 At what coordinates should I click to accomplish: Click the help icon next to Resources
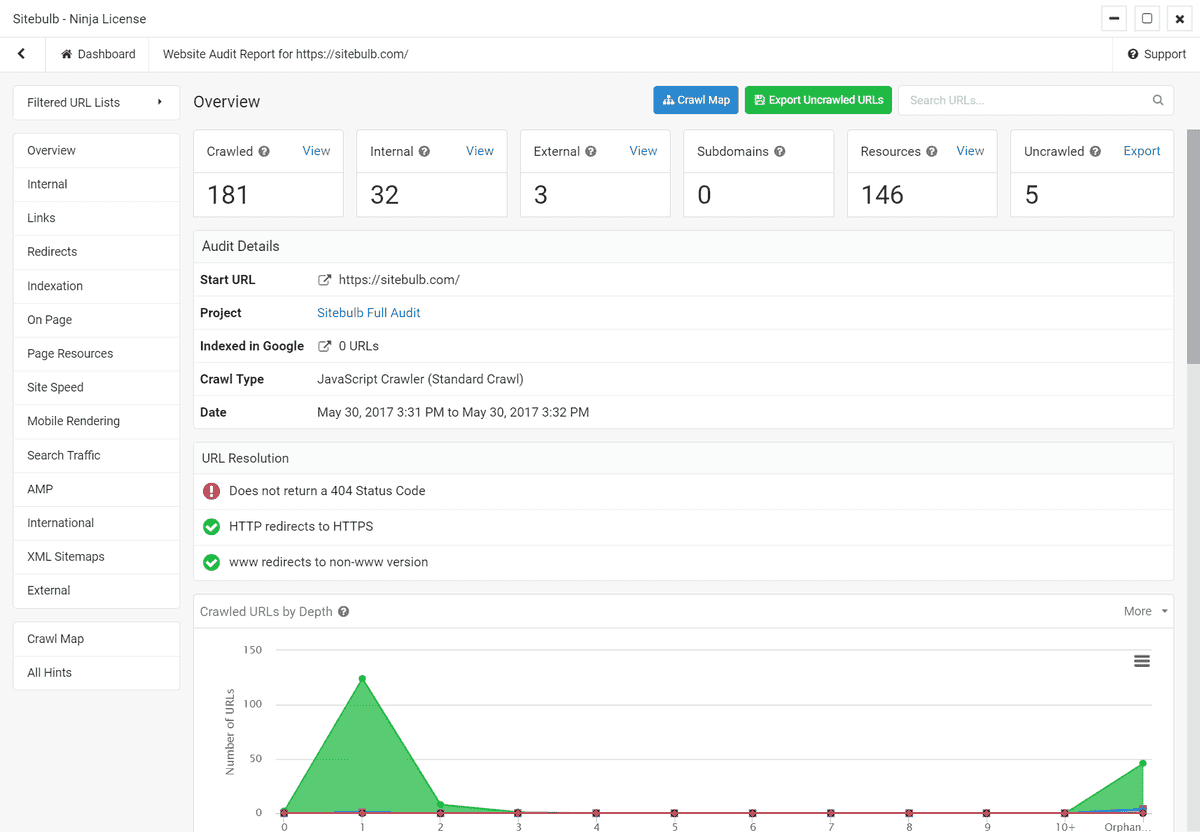point(931,152)
